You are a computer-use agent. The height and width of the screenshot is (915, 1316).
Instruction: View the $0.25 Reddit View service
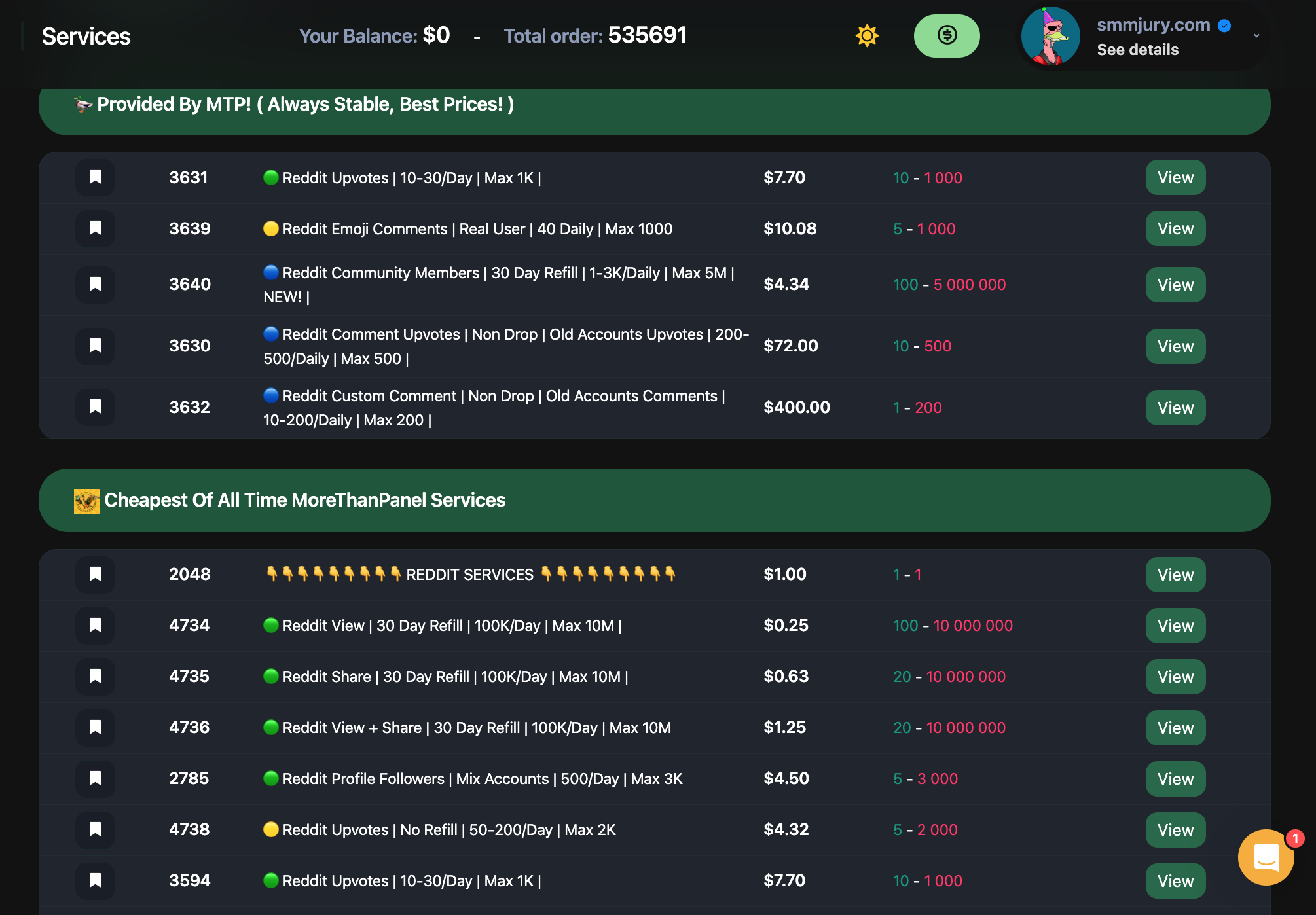coord(1175,626)
